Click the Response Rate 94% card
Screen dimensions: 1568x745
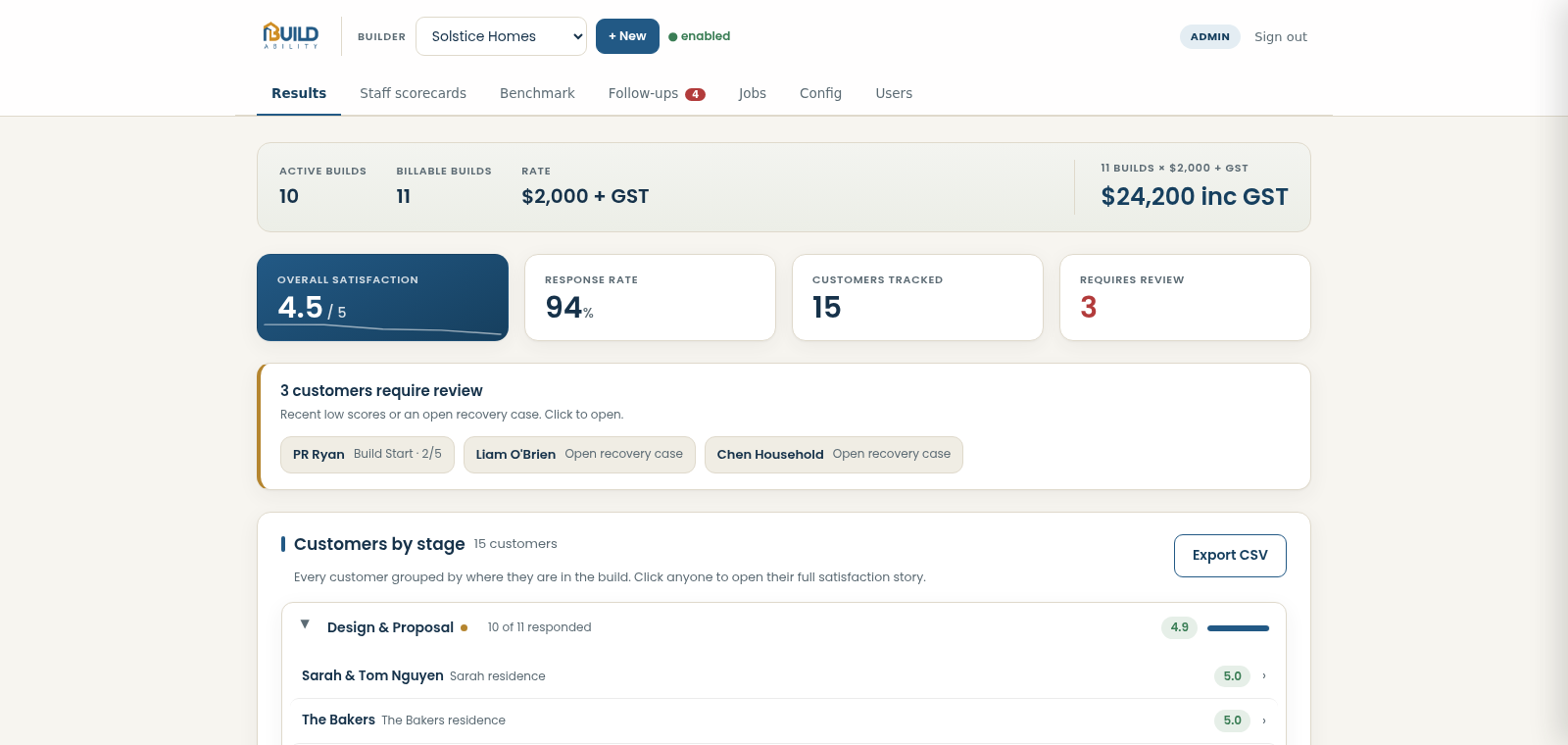[x=650, y=297]
